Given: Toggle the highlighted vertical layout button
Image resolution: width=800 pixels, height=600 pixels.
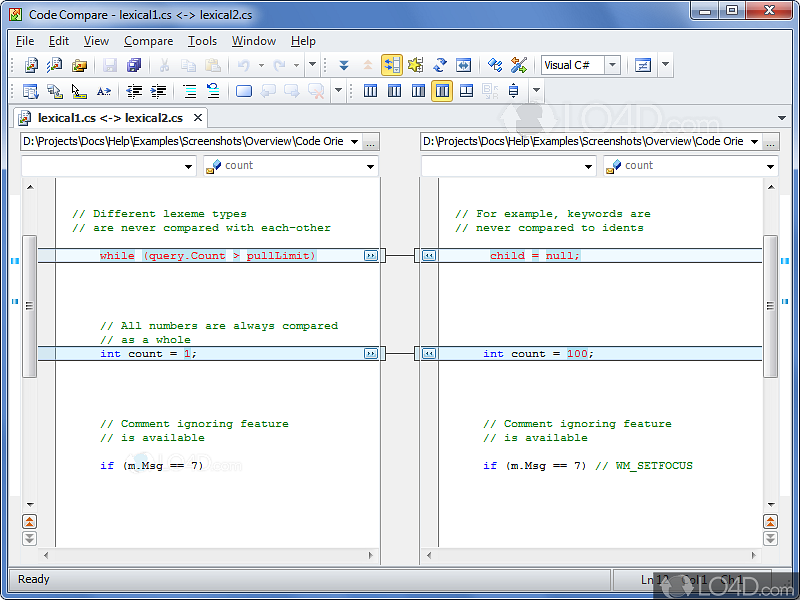Looking at the screenshot, I should [x=441, y=91].
